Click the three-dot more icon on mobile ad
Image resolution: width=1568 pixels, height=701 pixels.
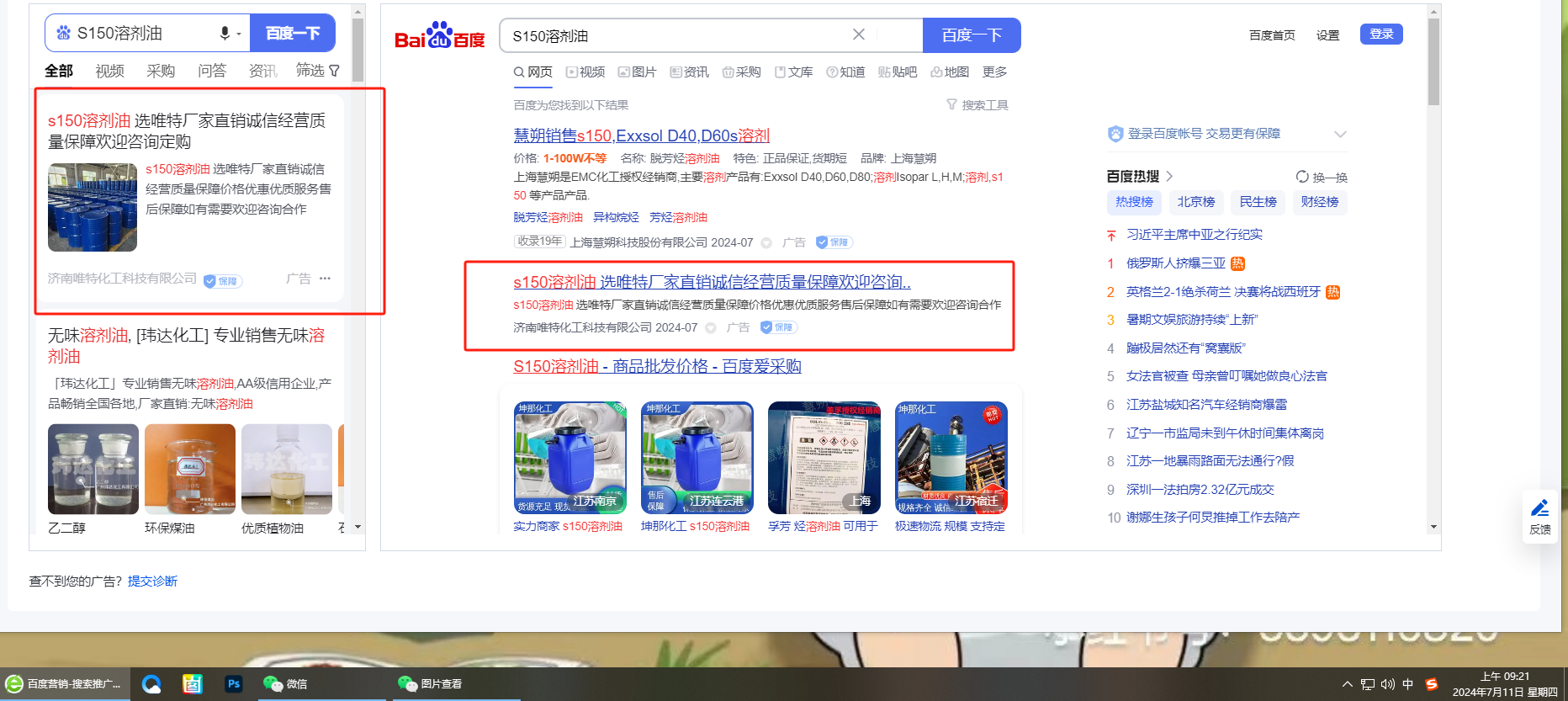[325, 279]
